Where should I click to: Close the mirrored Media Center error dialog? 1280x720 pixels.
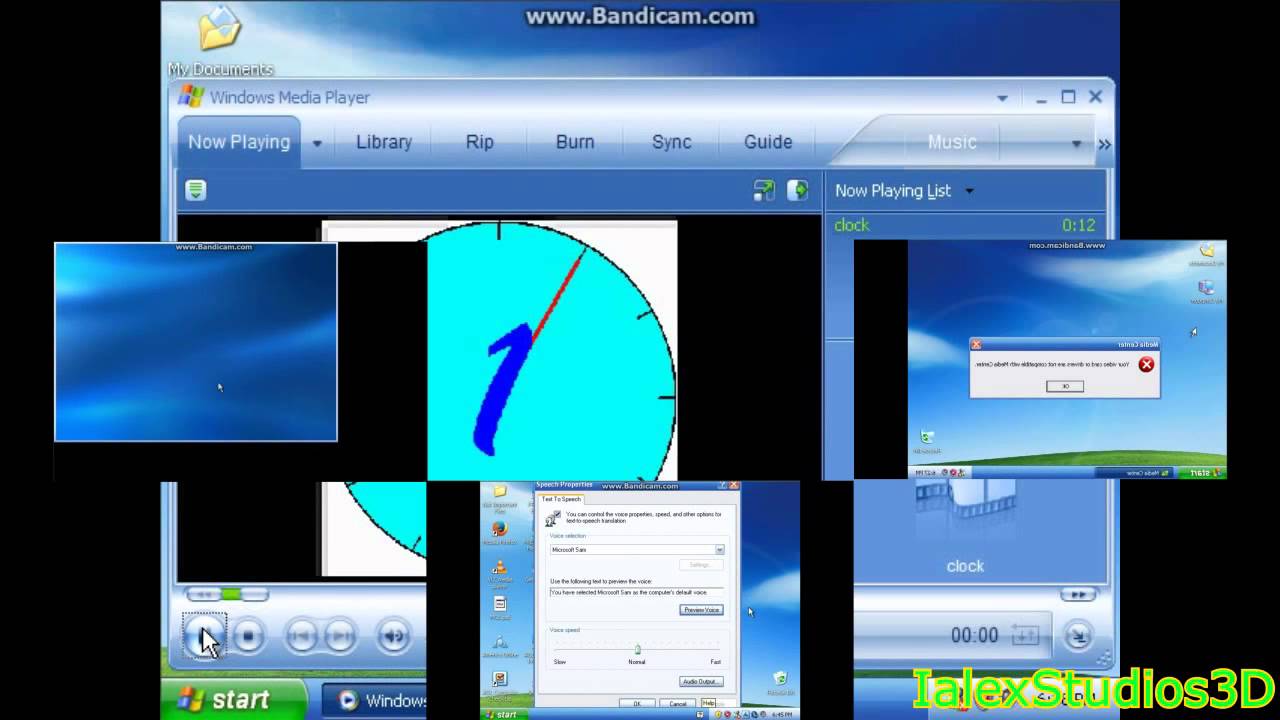[x=976, y=345]
